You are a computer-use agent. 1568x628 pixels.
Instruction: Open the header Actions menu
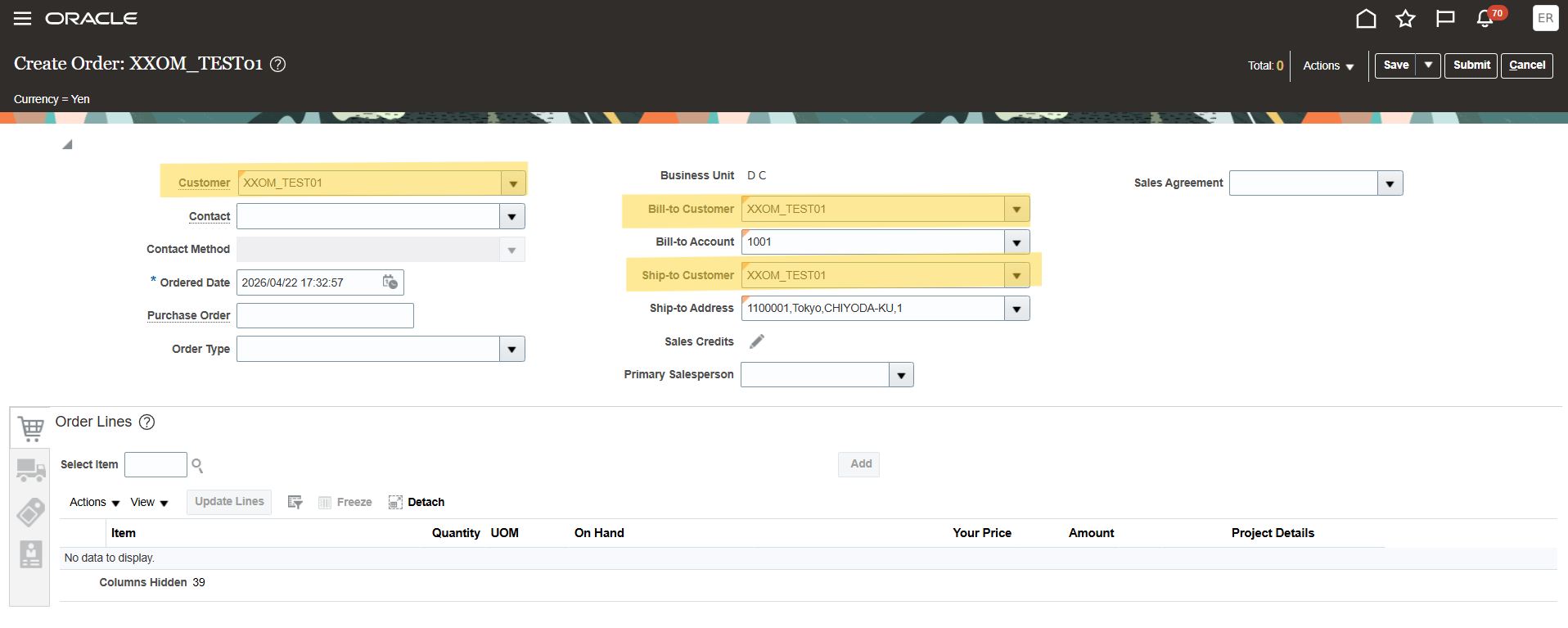(1327, 66)
